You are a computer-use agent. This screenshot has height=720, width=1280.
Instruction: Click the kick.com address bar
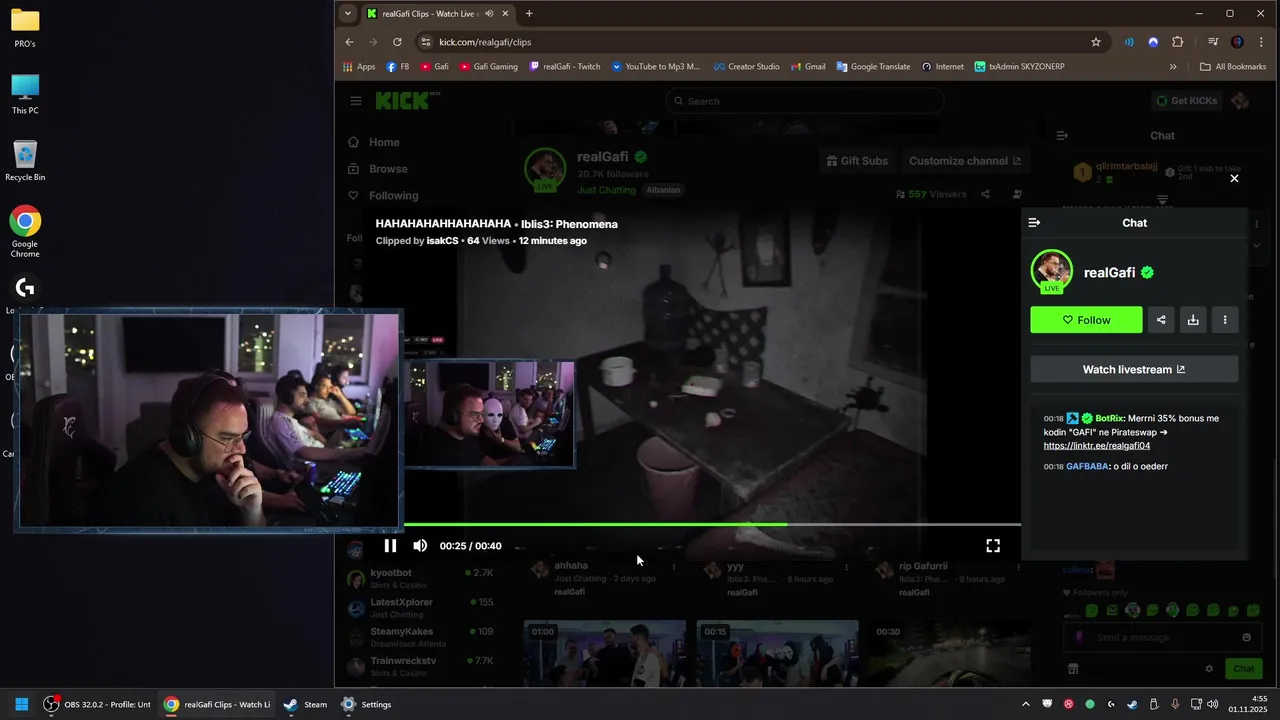pyautogui.click(x=750, y=42)
